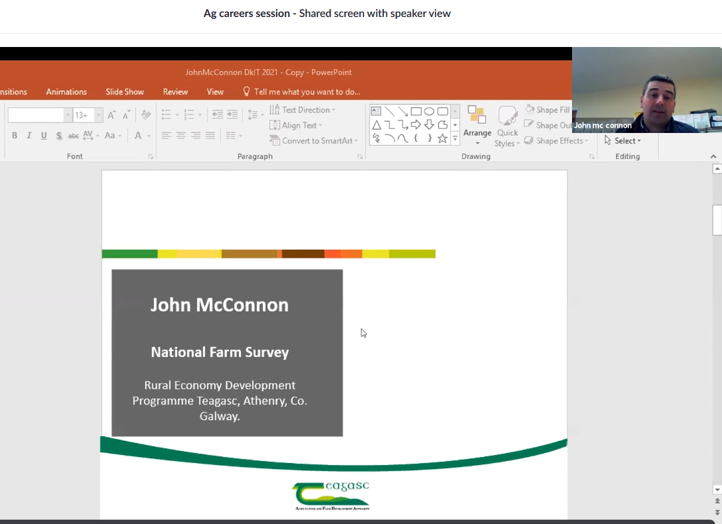Click Shape Fill button
Image resolution: width=722 pixels, height=524 pixels.
point(547,110)
